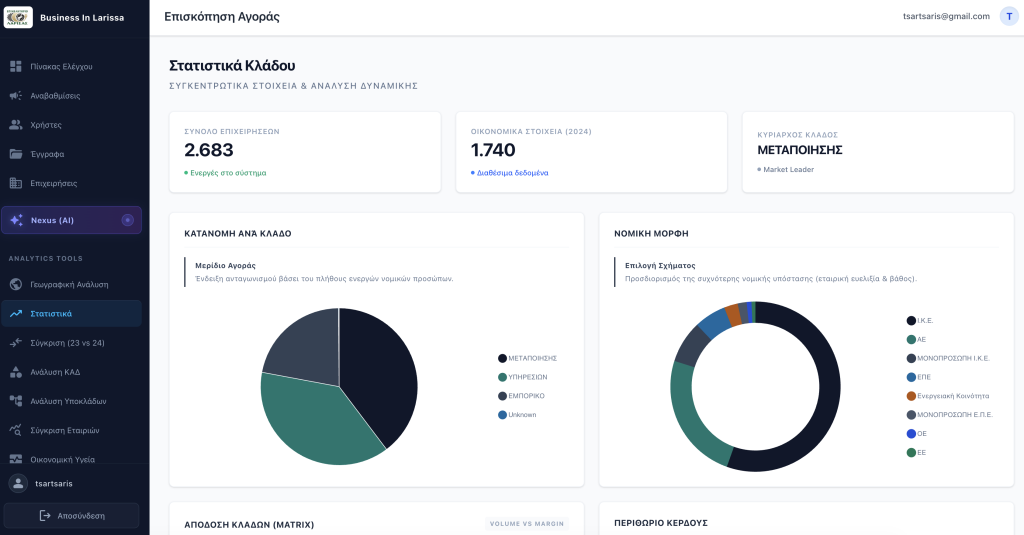
Task: Select the Στατιστικά menu item
Action: (71, 314)
